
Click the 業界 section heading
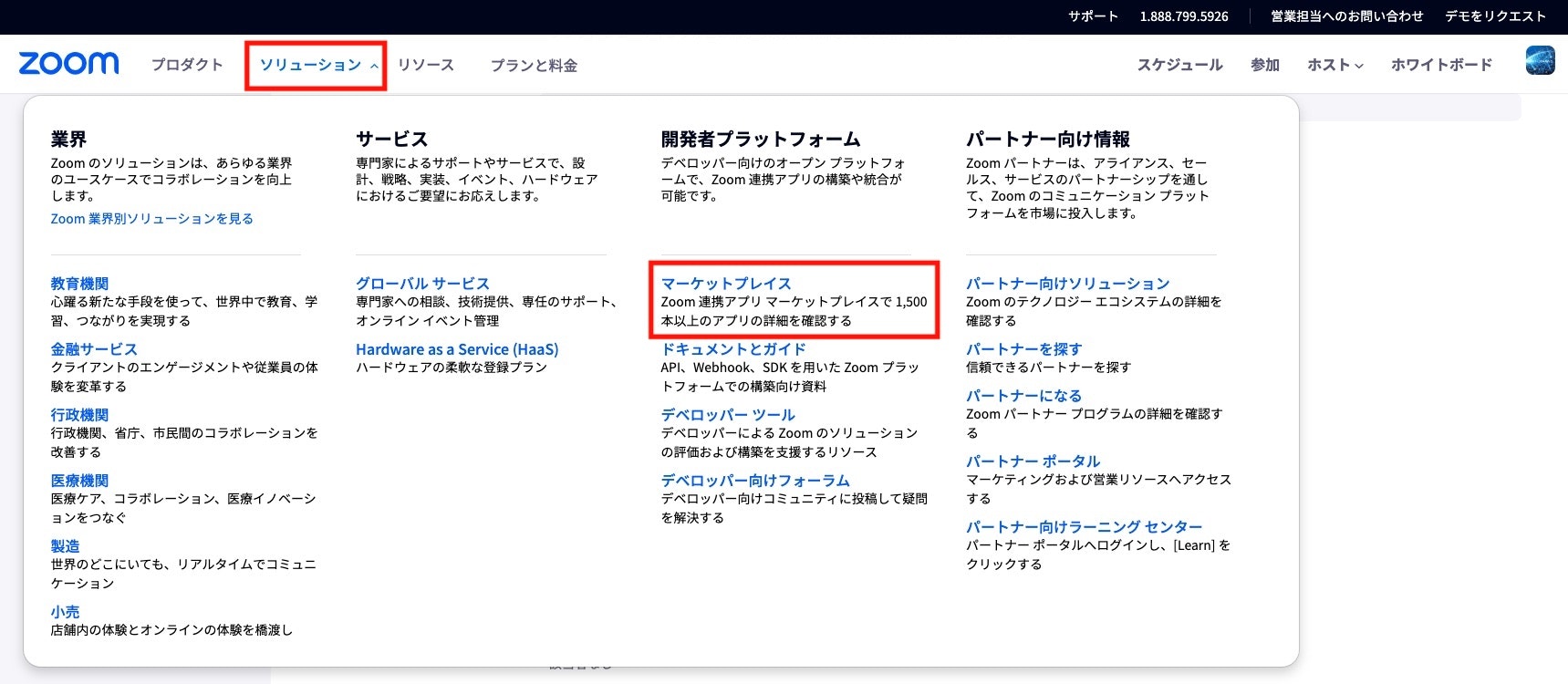pos(68,139)
